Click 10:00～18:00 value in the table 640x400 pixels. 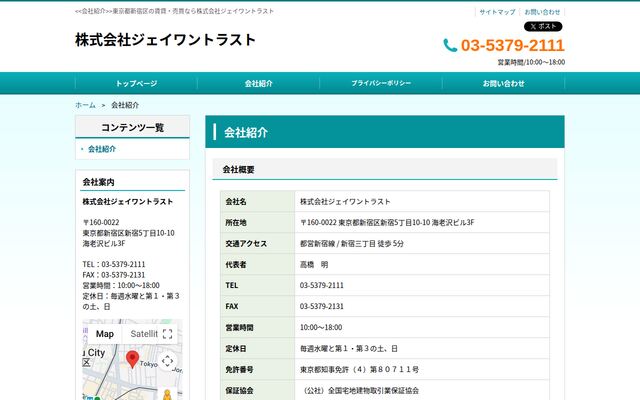(x=321, y=327)
